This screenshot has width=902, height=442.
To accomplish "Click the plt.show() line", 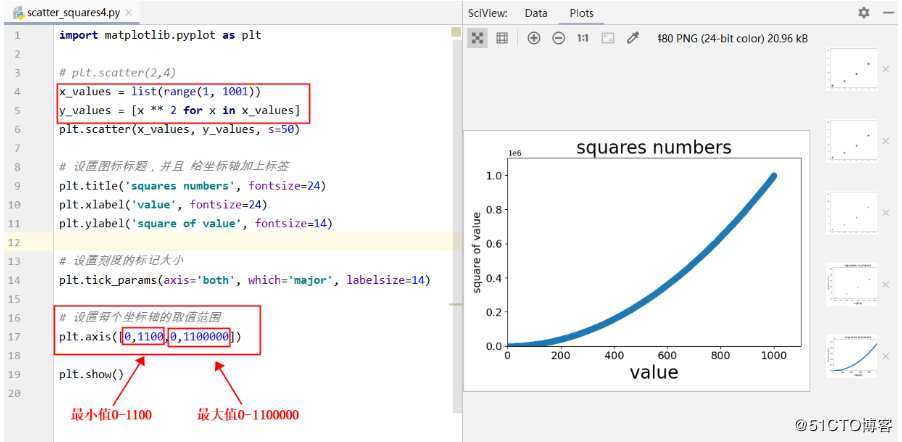I will [91, 375].
